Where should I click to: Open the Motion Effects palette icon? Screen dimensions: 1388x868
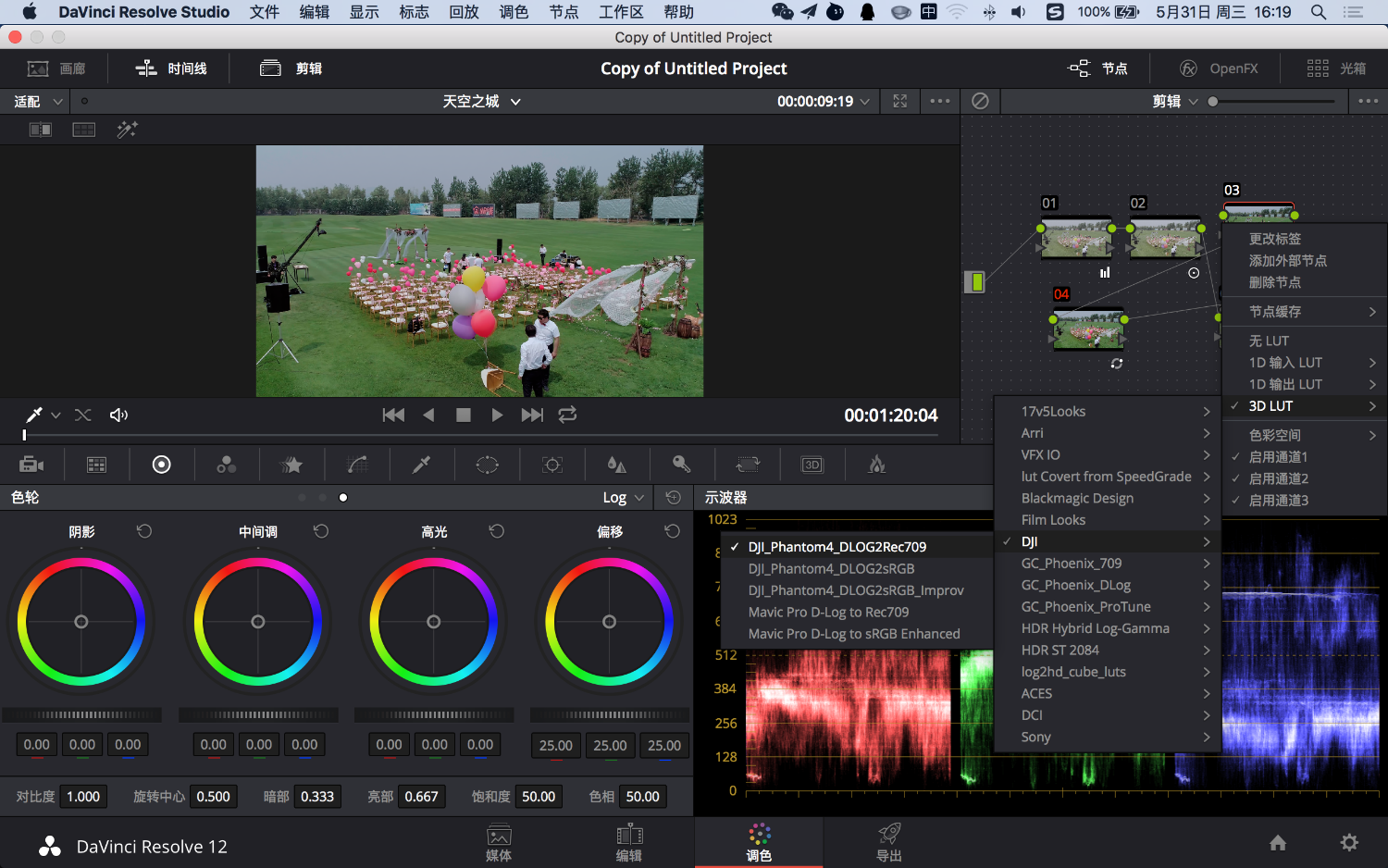point(292,465)
